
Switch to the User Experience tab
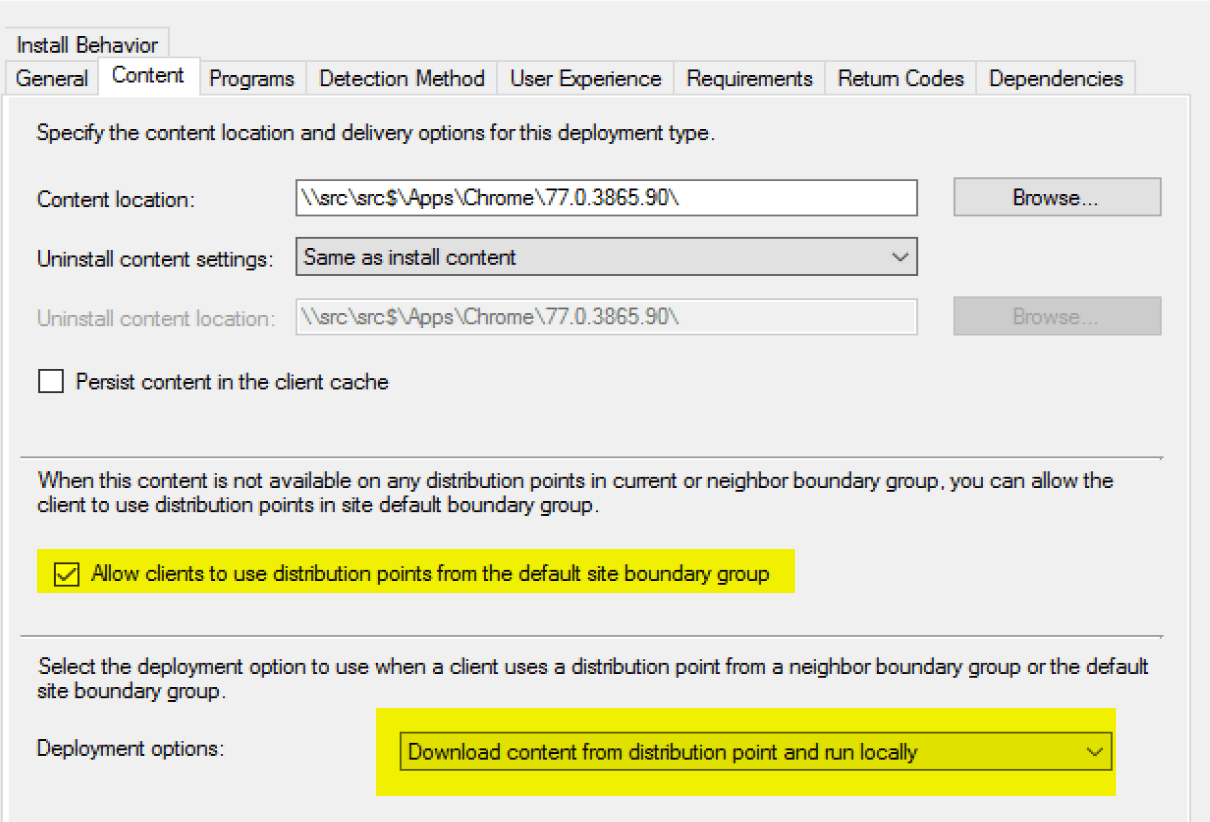(585, 78)
